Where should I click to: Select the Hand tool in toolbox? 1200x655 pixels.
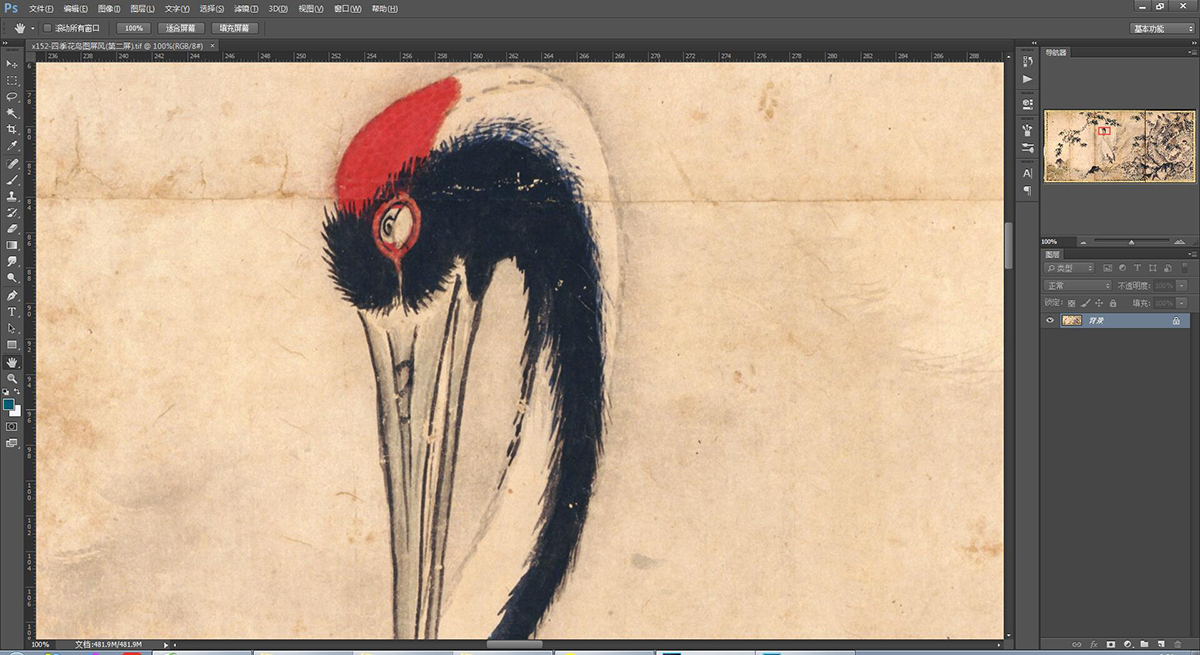(x=12, y=362)
